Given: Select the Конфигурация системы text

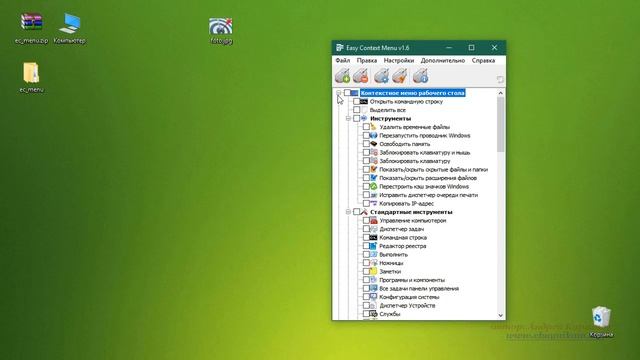Looking at the screenshot, I should point(409,297).
